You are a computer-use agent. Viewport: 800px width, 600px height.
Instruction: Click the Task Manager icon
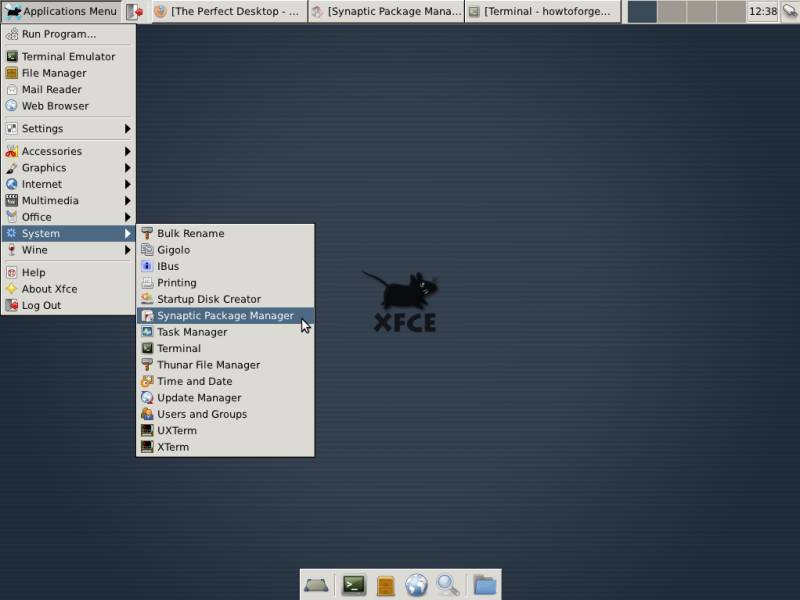147,332
